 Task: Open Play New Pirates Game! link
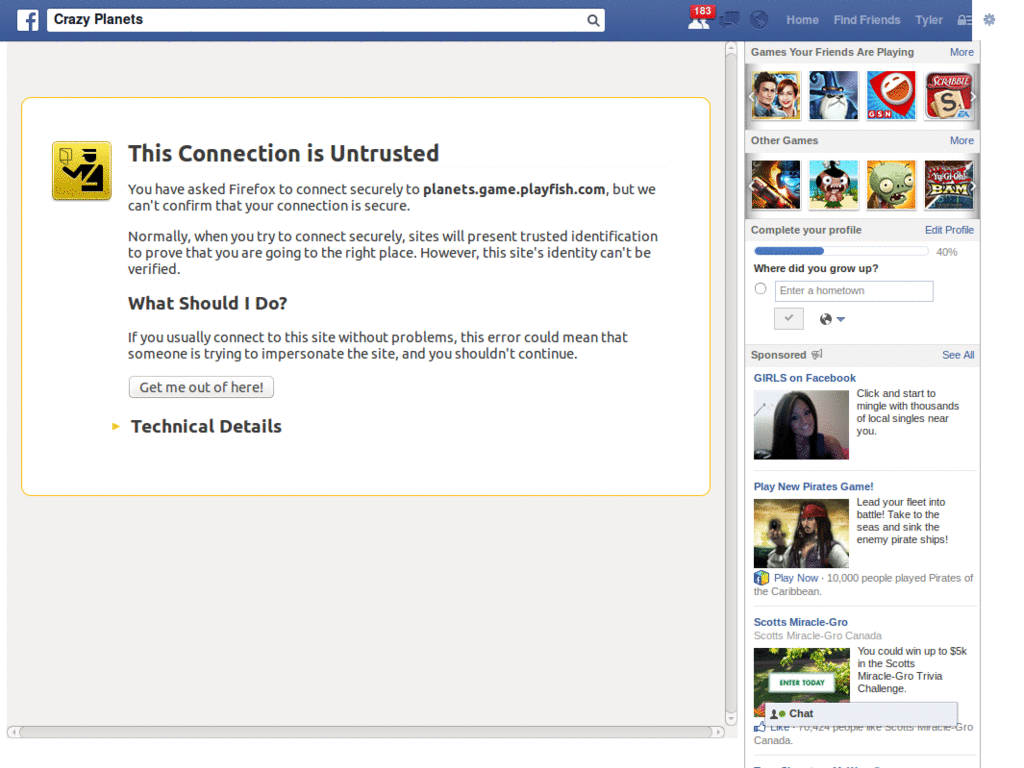(813, 487)
